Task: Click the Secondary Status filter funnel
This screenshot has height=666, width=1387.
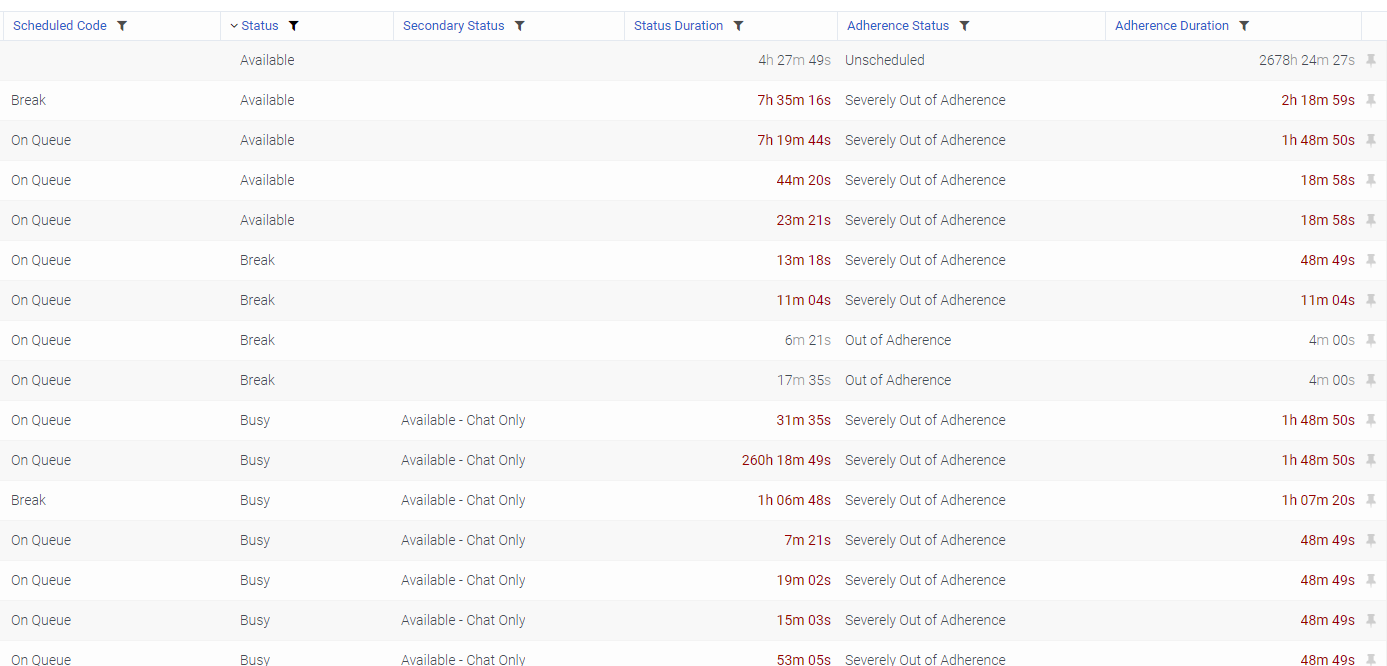Action: click(x=520, y=26)
